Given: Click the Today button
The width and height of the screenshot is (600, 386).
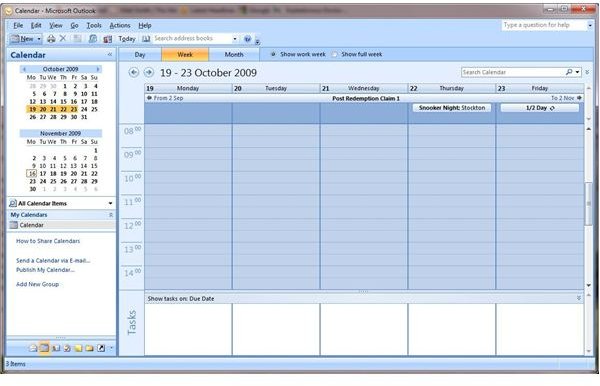Looking at the screenshot, I should click(127, 39).
